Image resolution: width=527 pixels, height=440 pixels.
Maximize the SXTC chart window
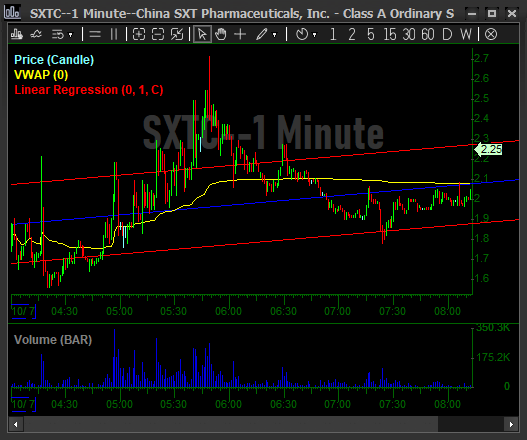(x=492, y=14)
